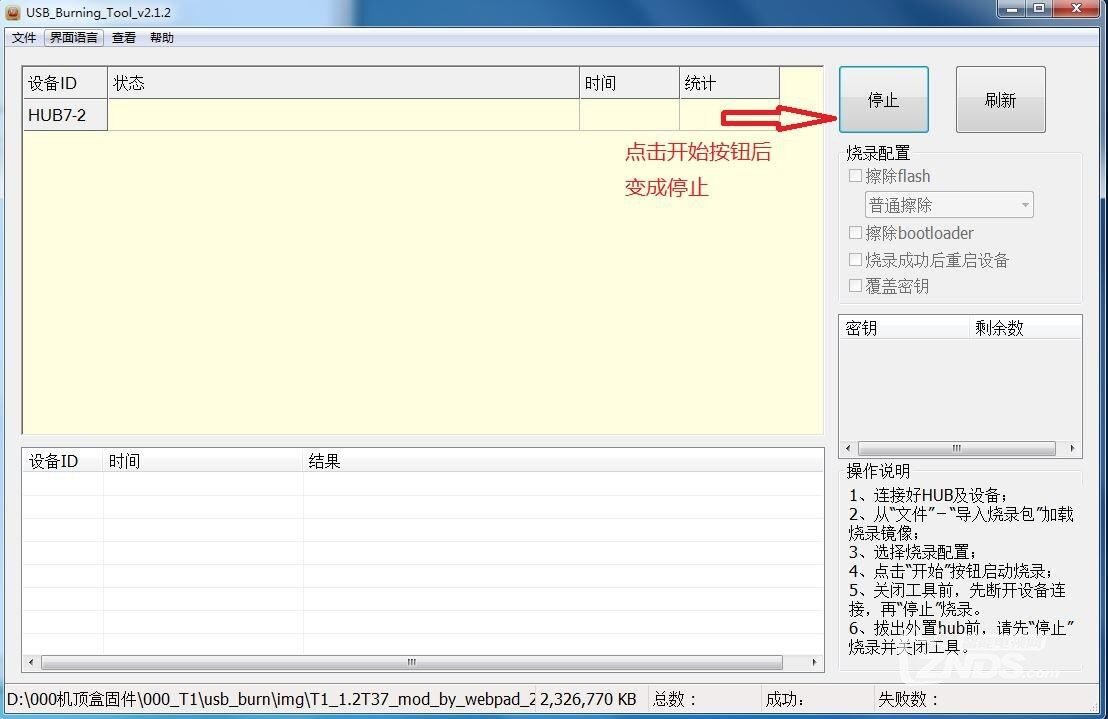Expand the 普通擦除 dropdown
The height and width of the screenshot is (719, 1108).
pos(1025,205)
